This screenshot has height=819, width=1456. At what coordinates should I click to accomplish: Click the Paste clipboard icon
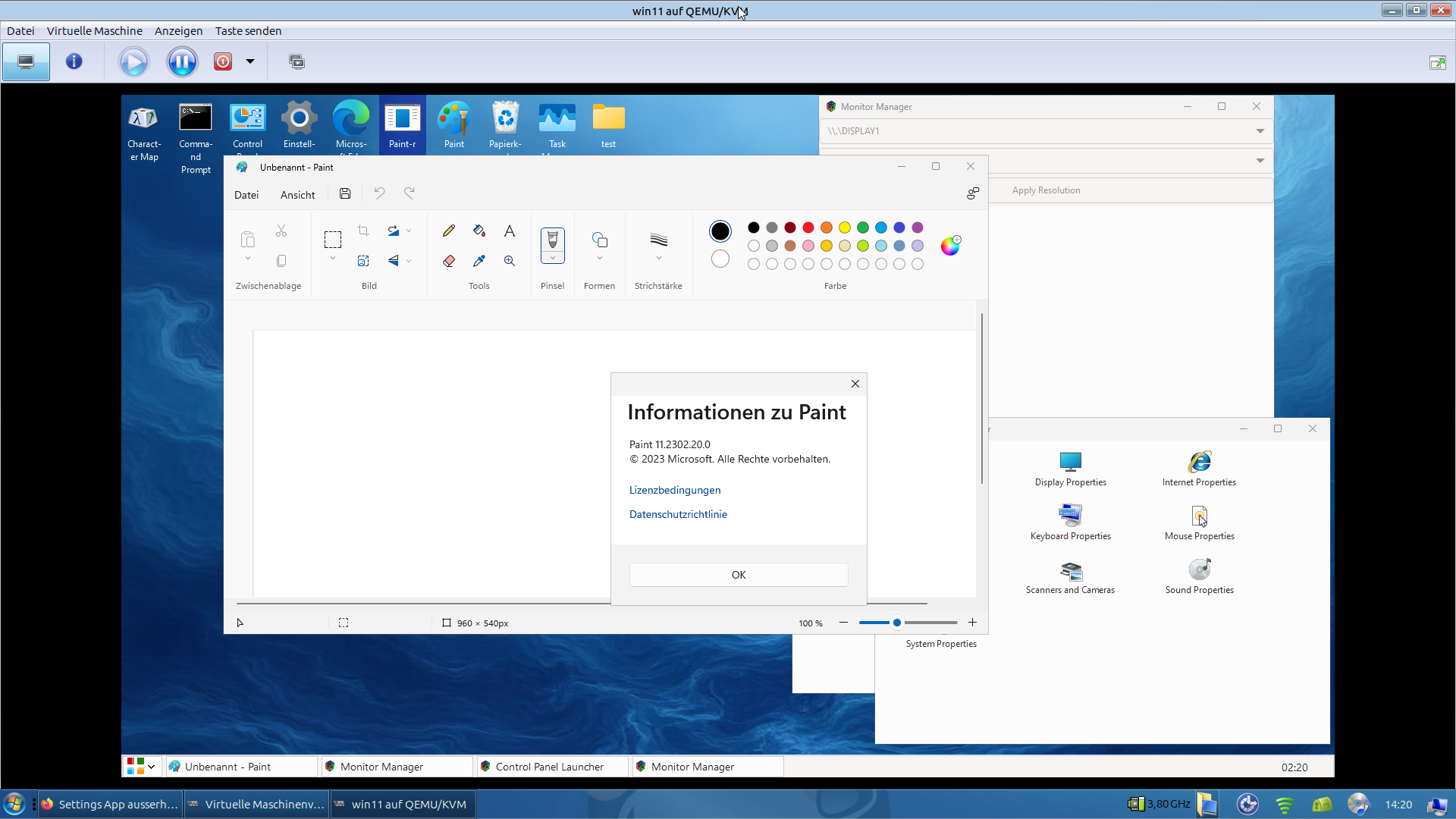coord(247,240)
